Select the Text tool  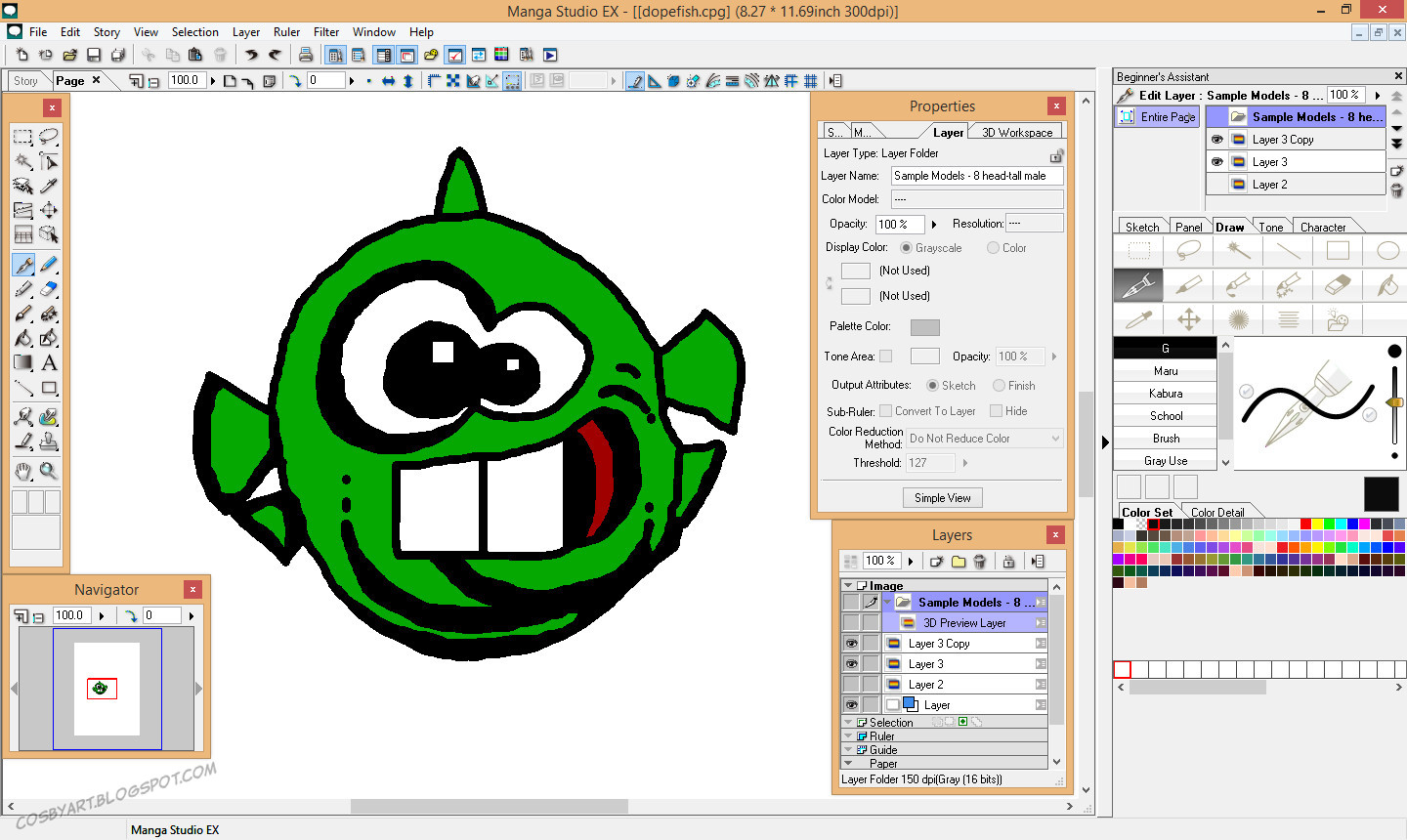49,362
